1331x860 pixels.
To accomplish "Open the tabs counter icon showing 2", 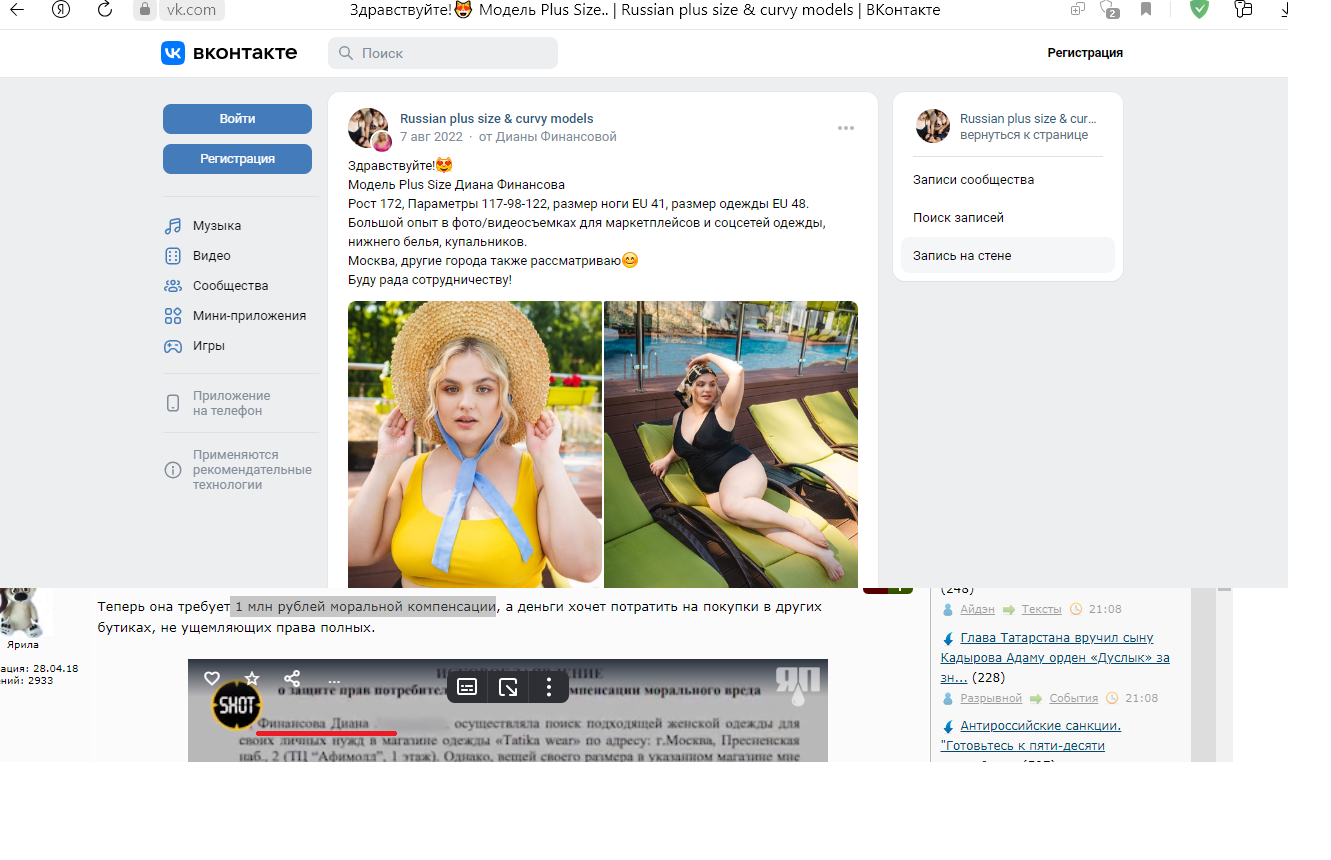I will tap(1109, 10).
